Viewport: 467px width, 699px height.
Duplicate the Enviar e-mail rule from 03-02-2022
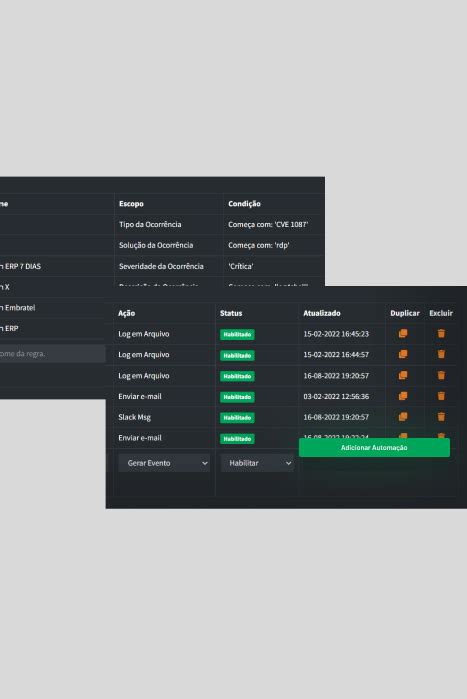403,396
